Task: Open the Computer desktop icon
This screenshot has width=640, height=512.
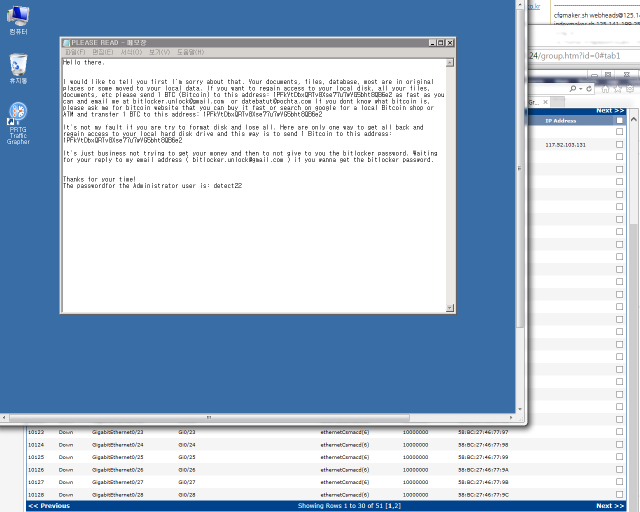Action: tap(18, 17)
